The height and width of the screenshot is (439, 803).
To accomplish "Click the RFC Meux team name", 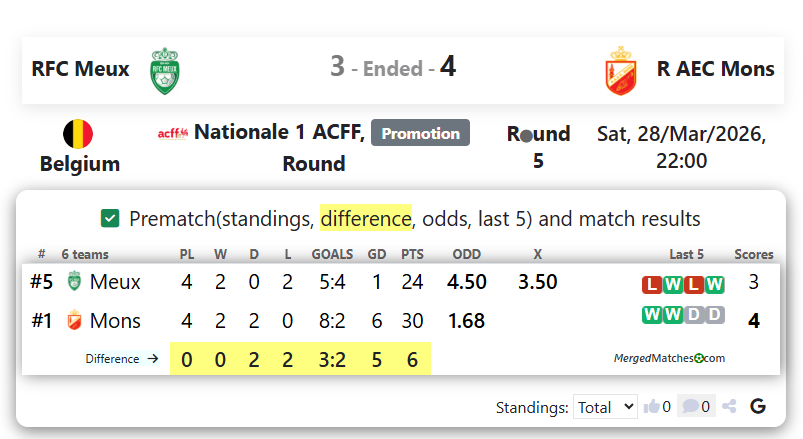I will tap(81, 69).
